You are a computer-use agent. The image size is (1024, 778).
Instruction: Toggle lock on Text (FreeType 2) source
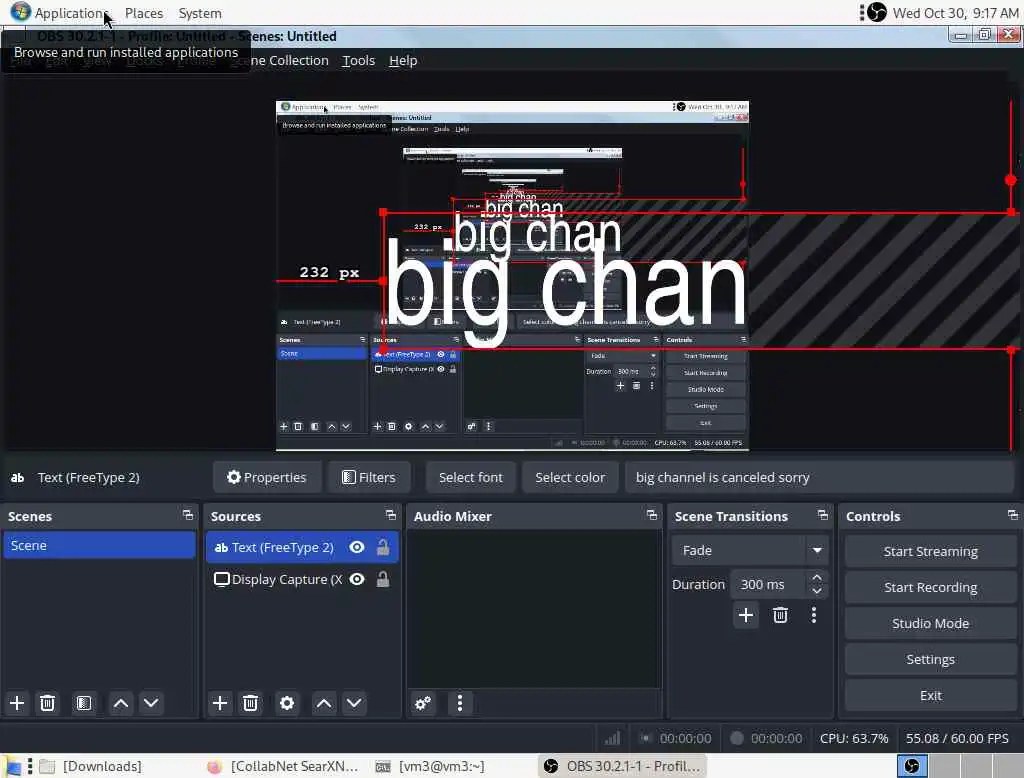coord(383,547)
